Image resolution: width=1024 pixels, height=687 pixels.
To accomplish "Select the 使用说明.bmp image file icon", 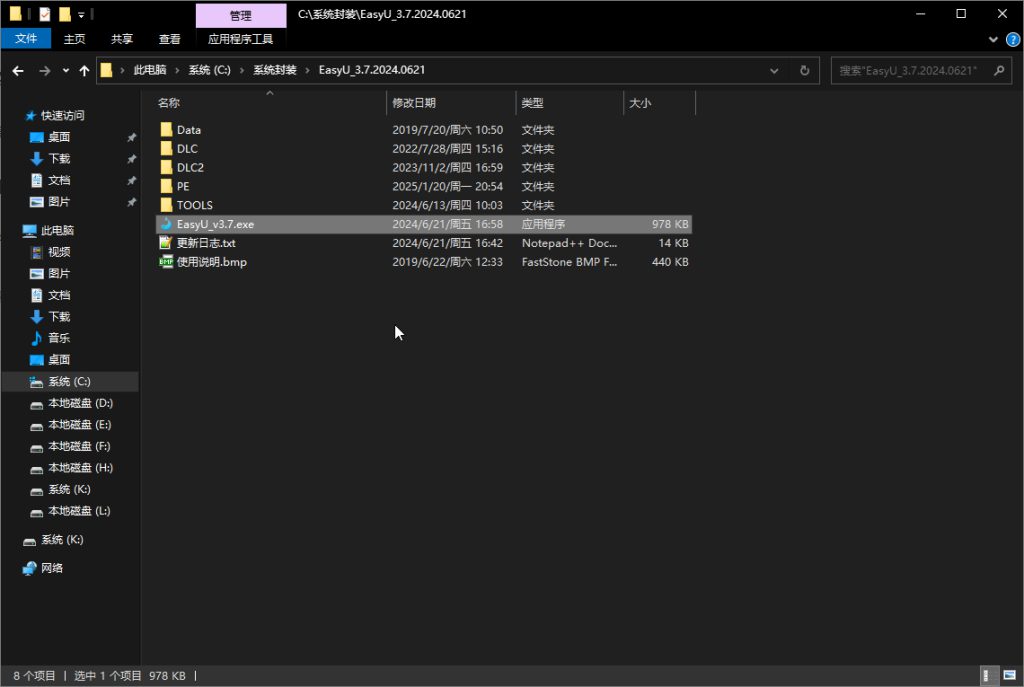I will point(166,262).
